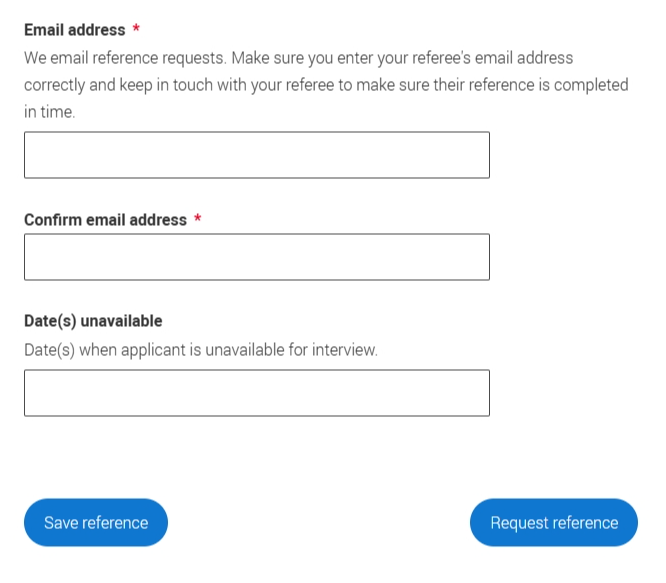Activate the Date(s) unavailable input field
The width and height of the screenshot is (666, 583).
[x=257, y=393]
